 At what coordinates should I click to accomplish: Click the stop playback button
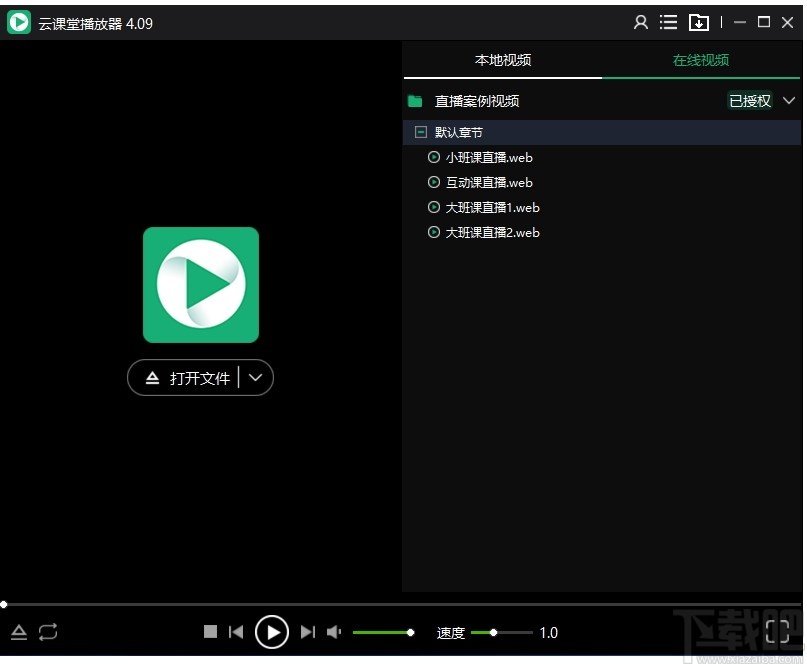coord(210,632)
